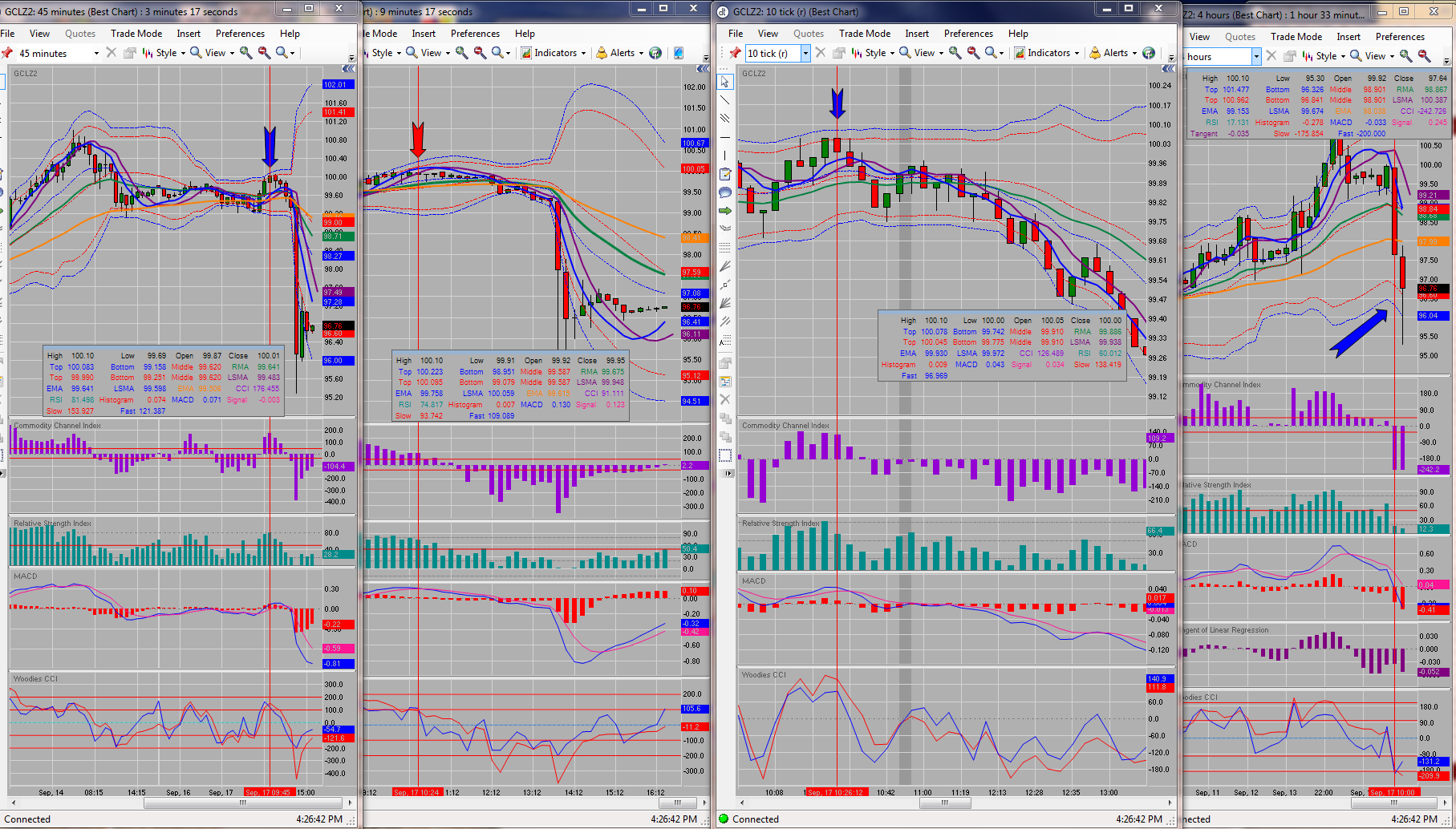This screenshot has width=1456, height=829.
Task: Open Help menu in 45 minutes window
Action: (x=290, y=34)
